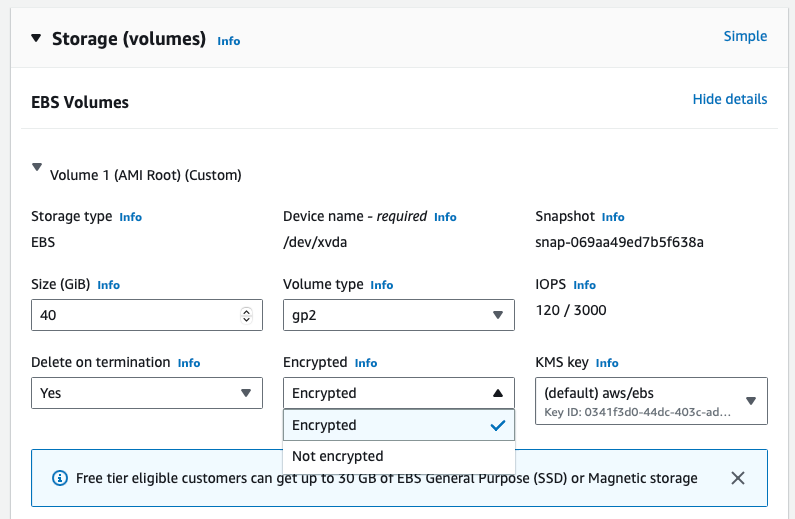Click the size field stepper arrows
The image size is (795, 519).
coord(247,315)
